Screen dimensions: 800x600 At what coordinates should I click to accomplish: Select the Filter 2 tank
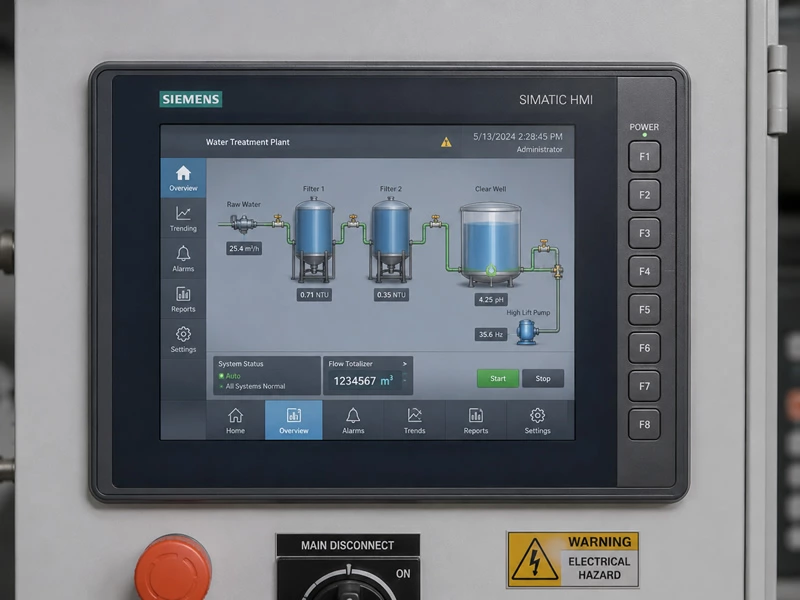click(x=391, y=240)
